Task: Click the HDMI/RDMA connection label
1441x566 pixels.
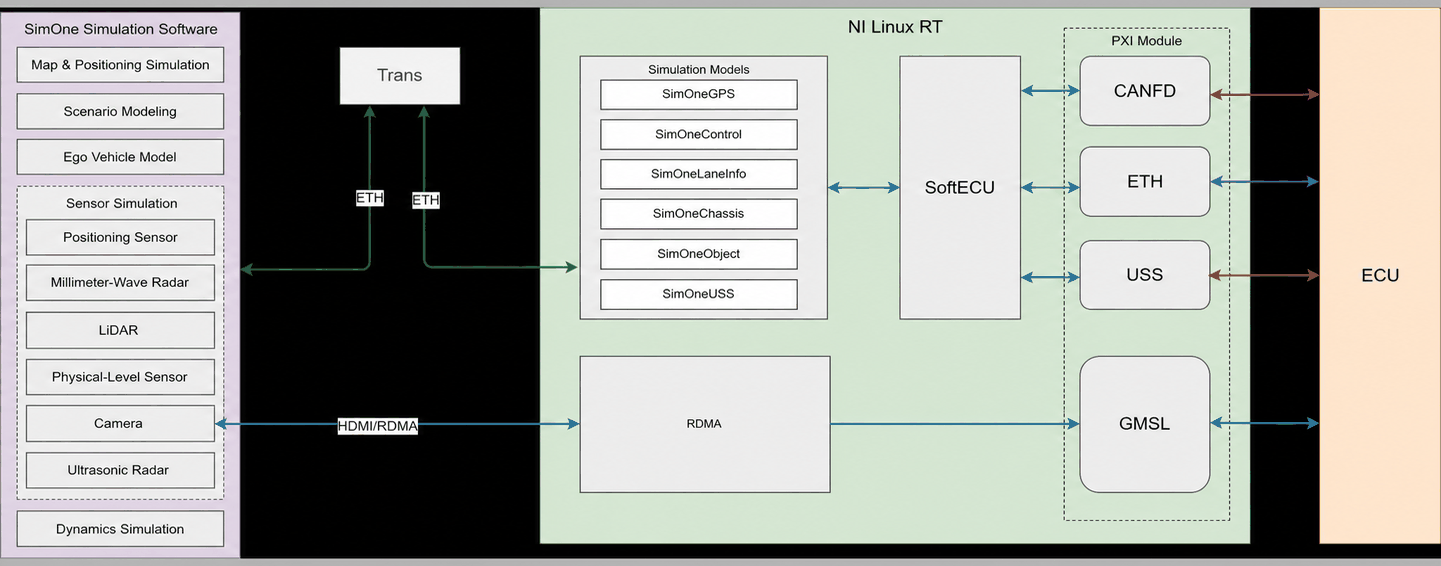Action: pyautogui.click(x=377, y=426)
